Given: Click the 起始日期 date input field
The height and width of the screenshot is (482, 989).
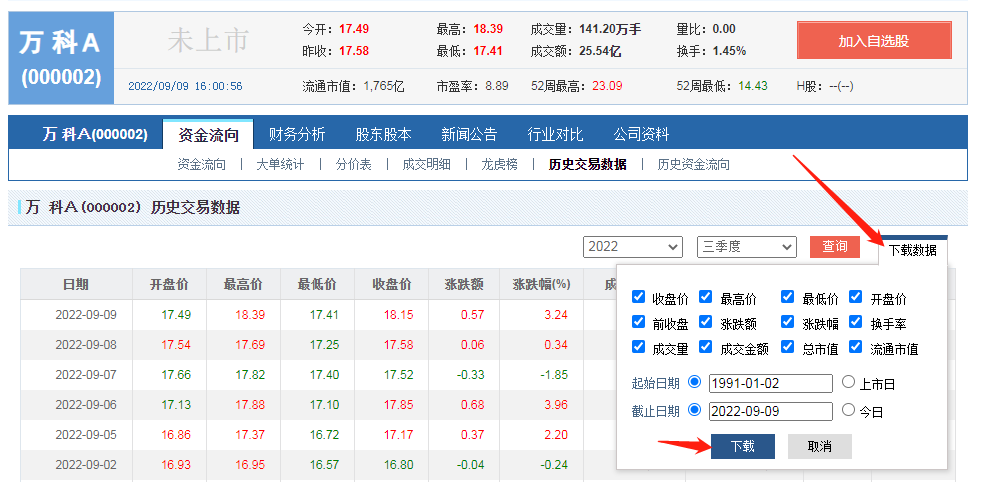Looking at the screenshot, I should pyautogui.click(x=770, y=383).
